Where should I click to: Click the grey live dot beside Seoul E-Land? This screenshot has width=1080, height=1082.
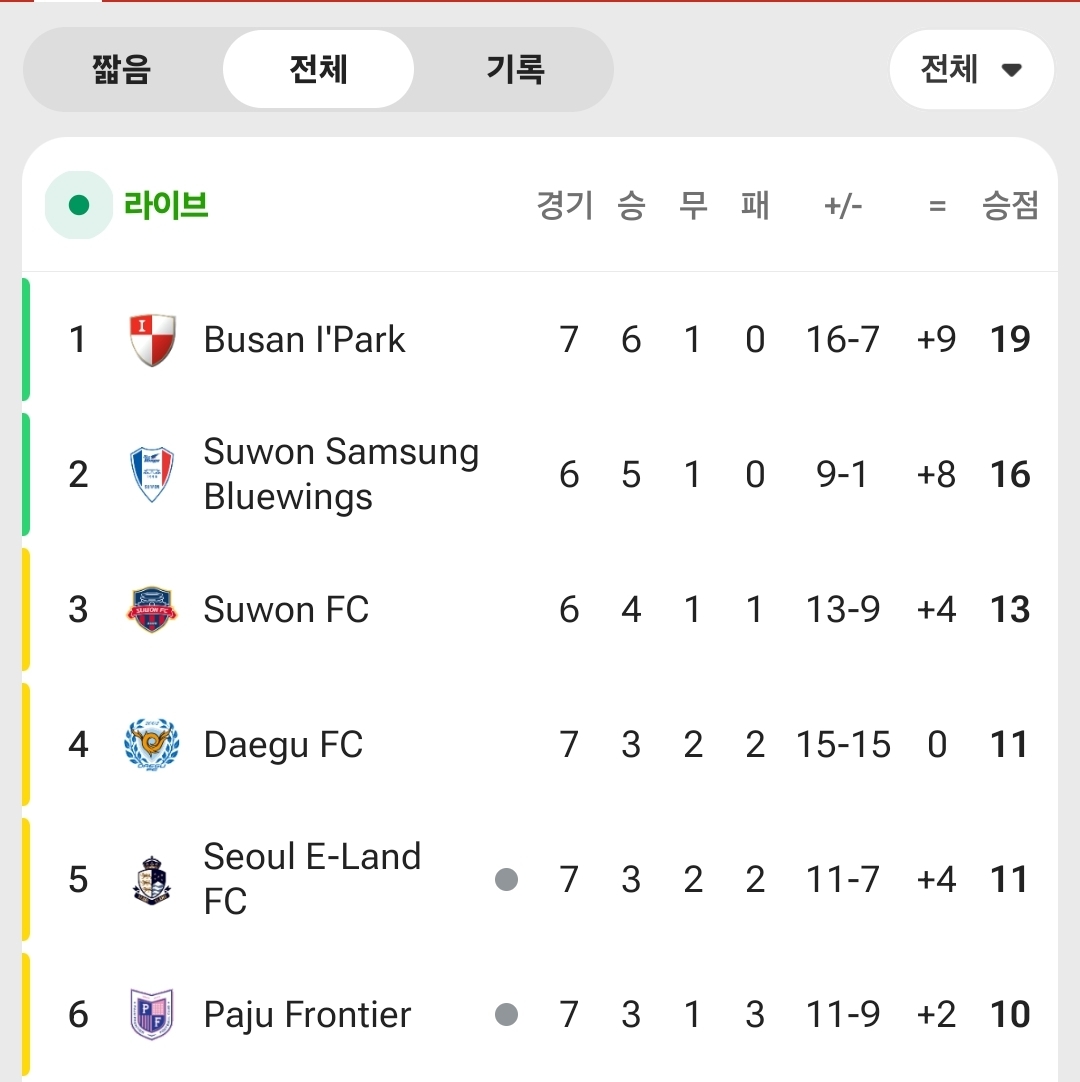507,880
